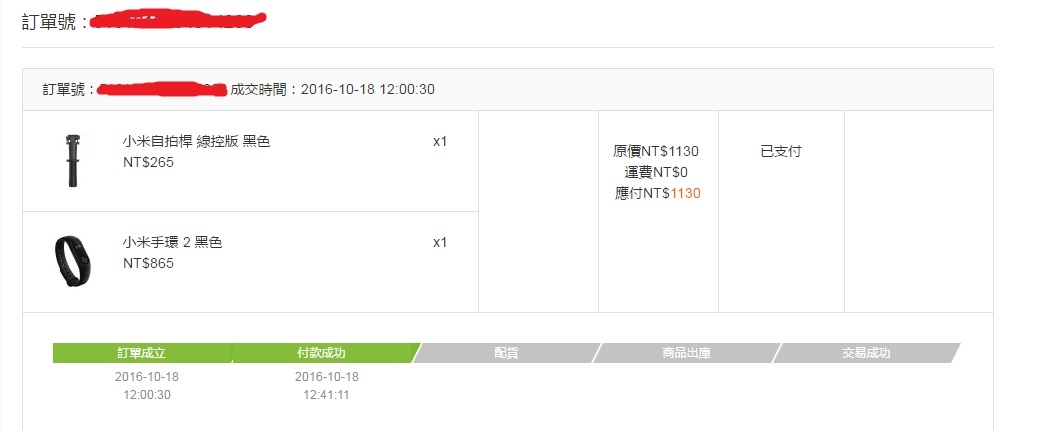Click the 成交時間 2016-10-18 12:00:30 text
The image size is (1046, 430).
[x=332, y=89]
